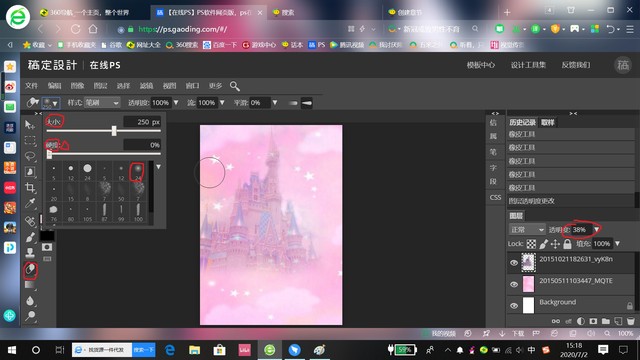Open the 文件 menu
The image size is (640, 360).
pos(31,86)
